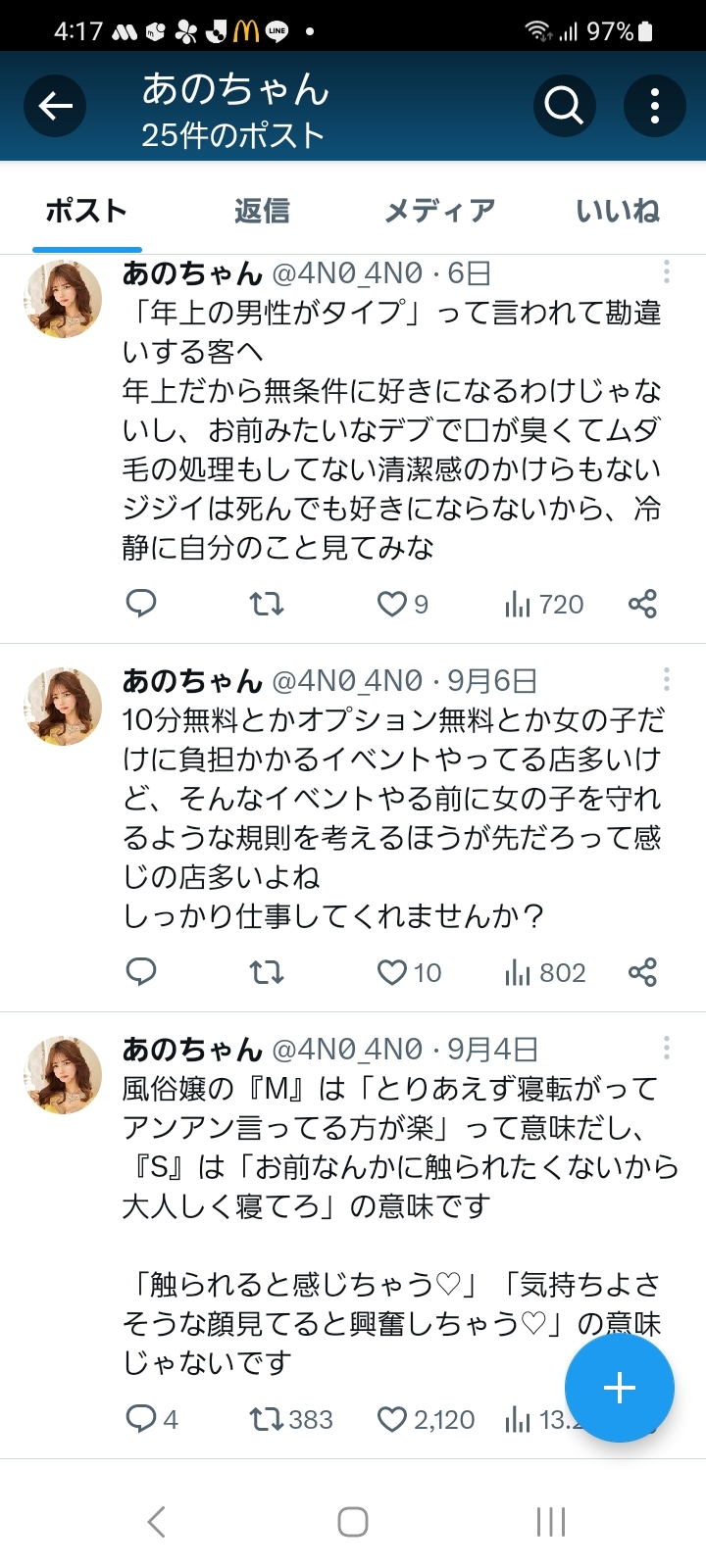This screenshot has width=706, height=1568.
Task: Tap profile avatar on 9月6日 post
Action: (x=63, y=707)
